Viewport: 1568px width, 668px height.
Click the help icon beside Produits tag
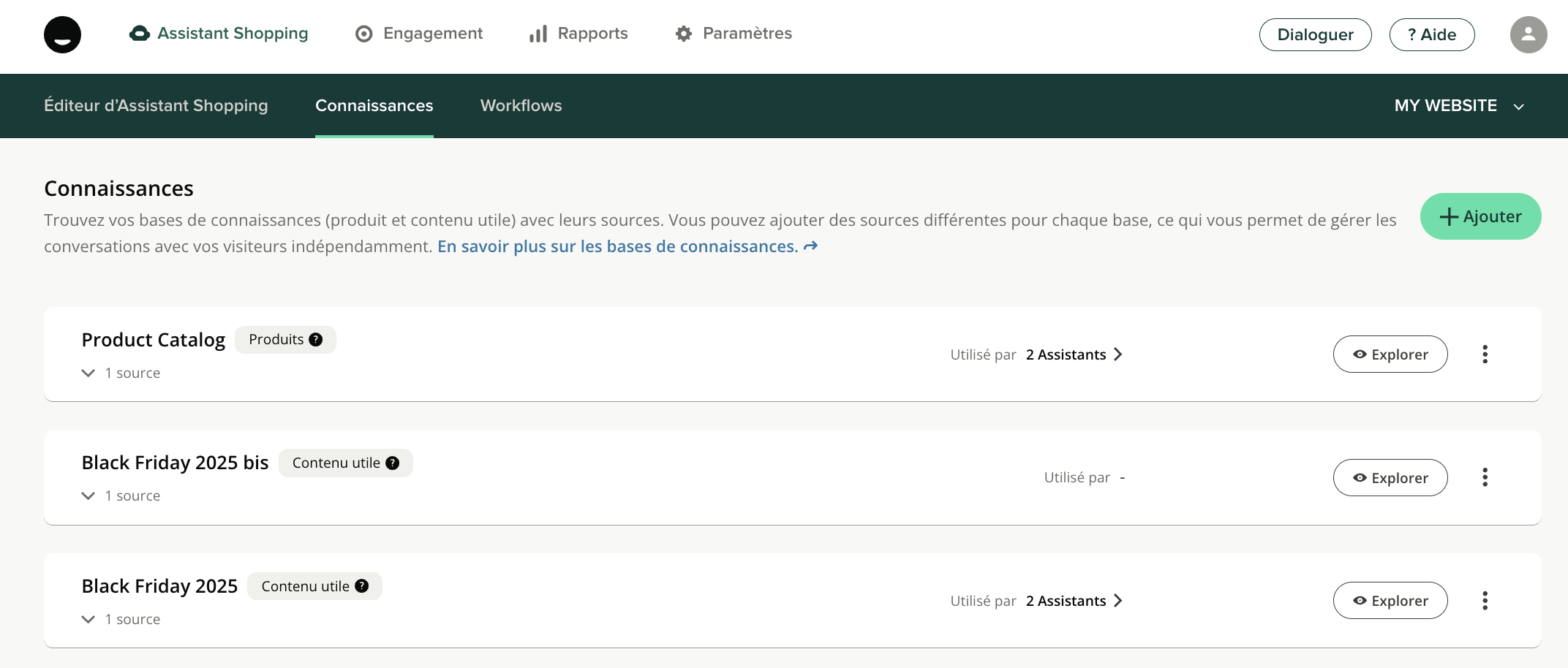(x=316, y=340)
